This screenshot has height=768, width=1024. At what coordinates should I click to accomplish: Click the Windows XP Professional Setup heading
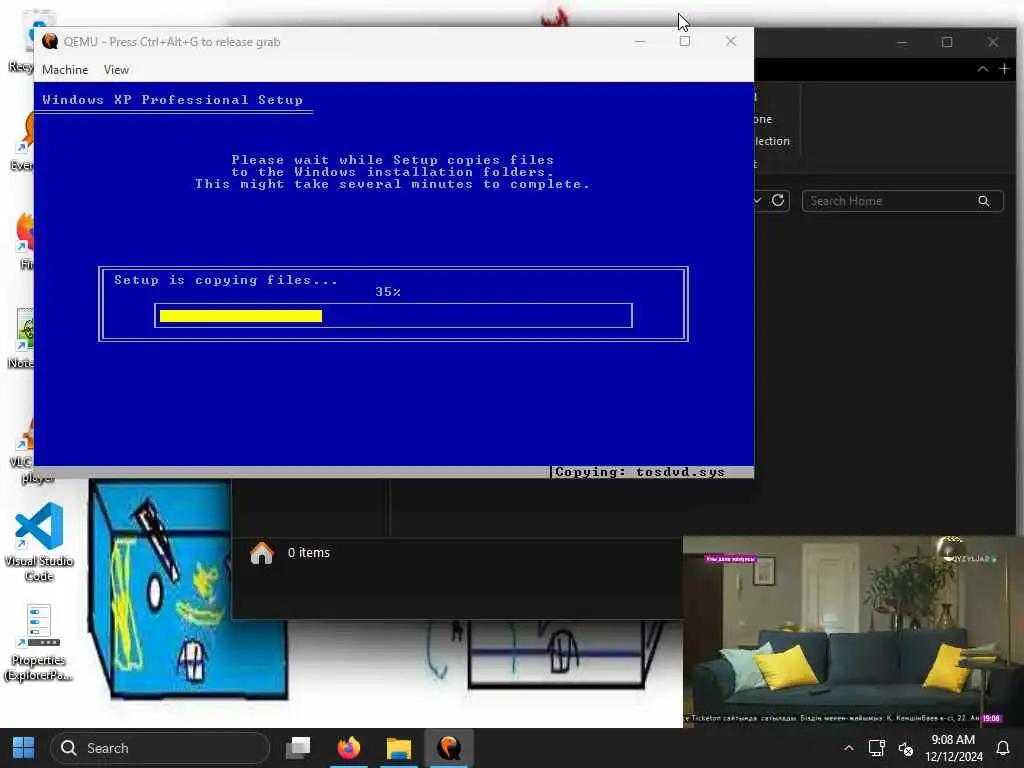[x=172, y=100]
